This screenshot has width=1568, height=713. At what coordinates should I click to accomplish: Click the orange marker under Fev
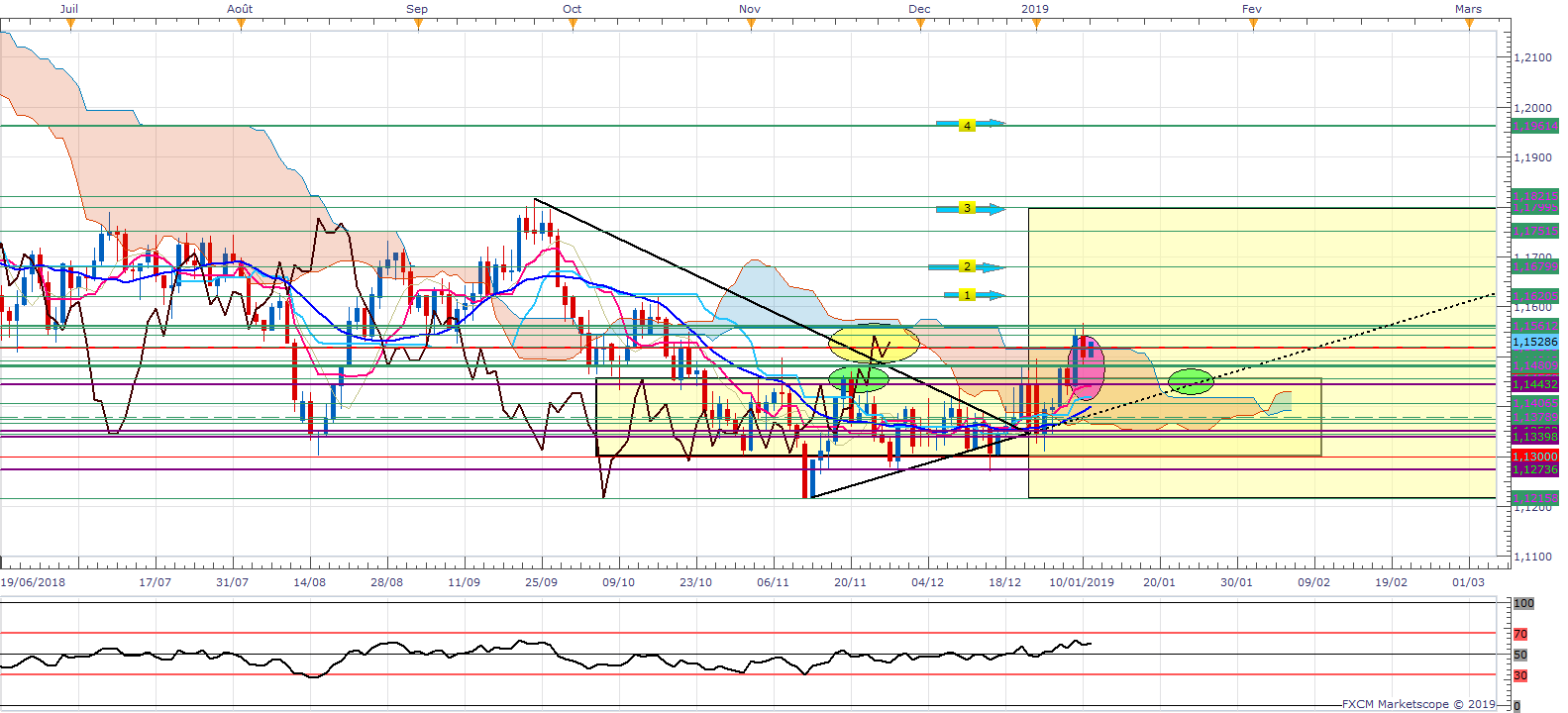1254,25
